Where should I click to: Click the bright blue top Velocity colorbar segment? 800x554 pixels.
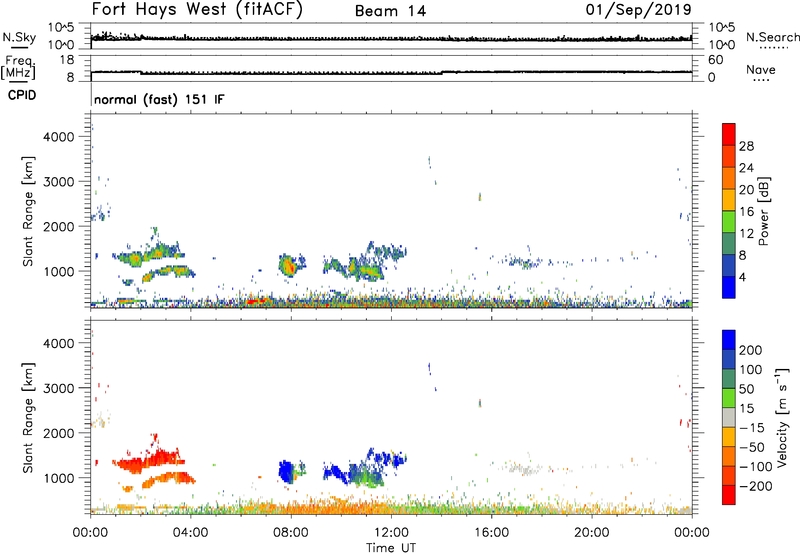pyautogui.click(x=729, y=340)
